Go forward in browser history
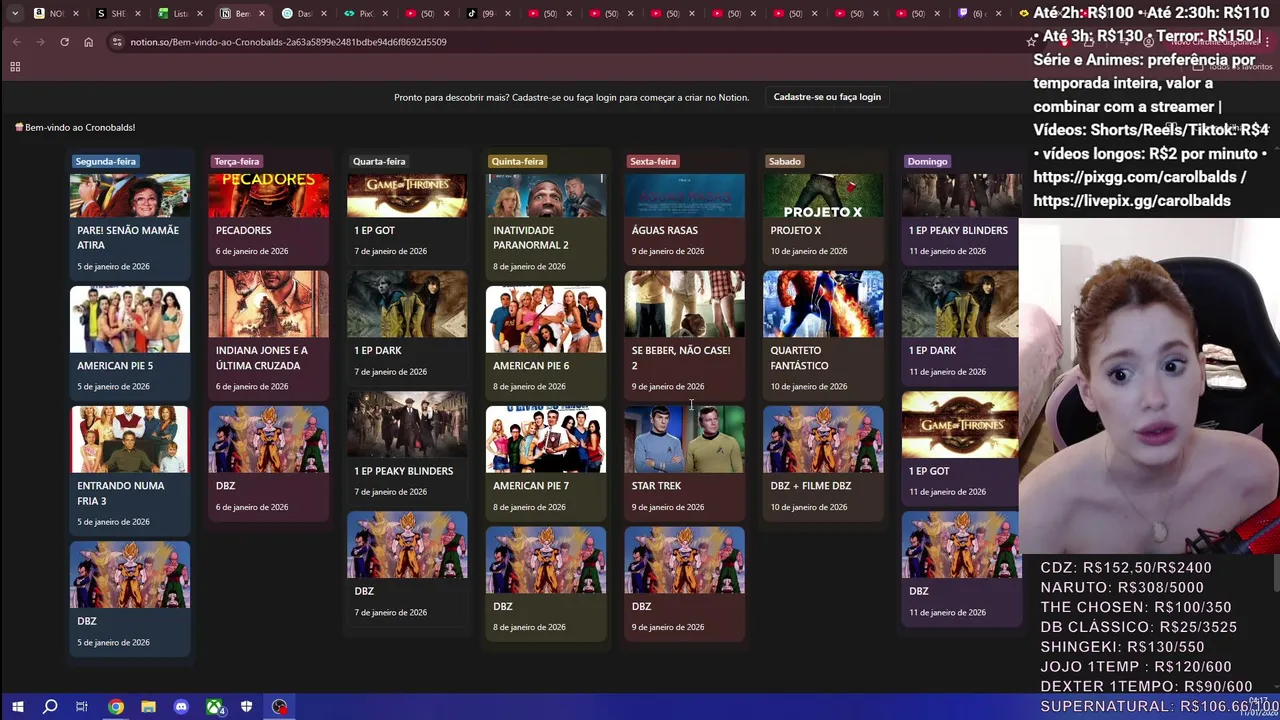 click(x=40, y=42)
